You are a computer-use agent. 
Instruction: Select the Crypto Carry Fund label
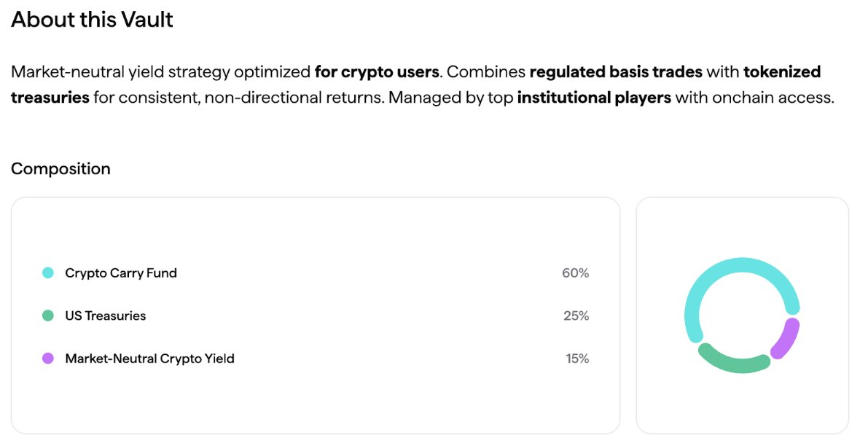121,273
